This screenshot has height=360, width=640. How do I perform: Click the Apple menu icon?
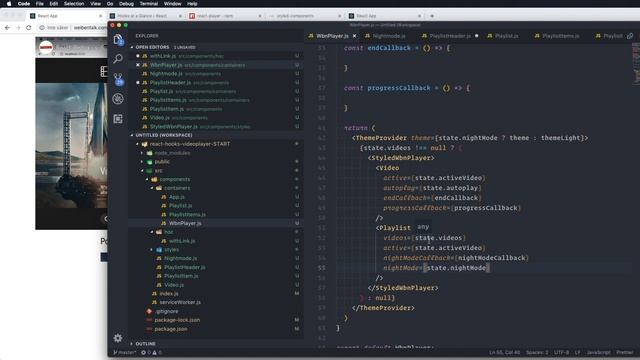pos(9,4)
